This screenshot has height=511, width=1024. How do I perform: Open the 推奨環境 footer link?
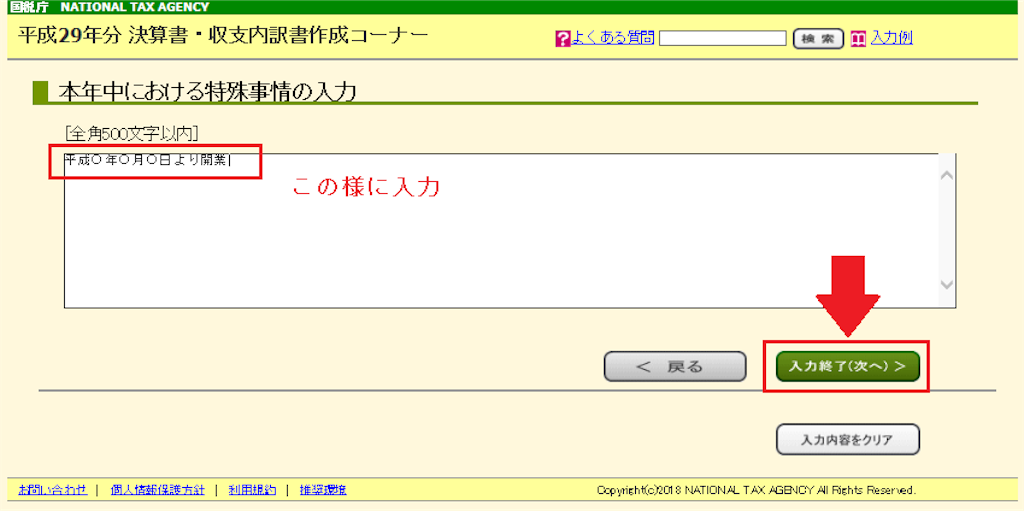[x=323, y=489]
